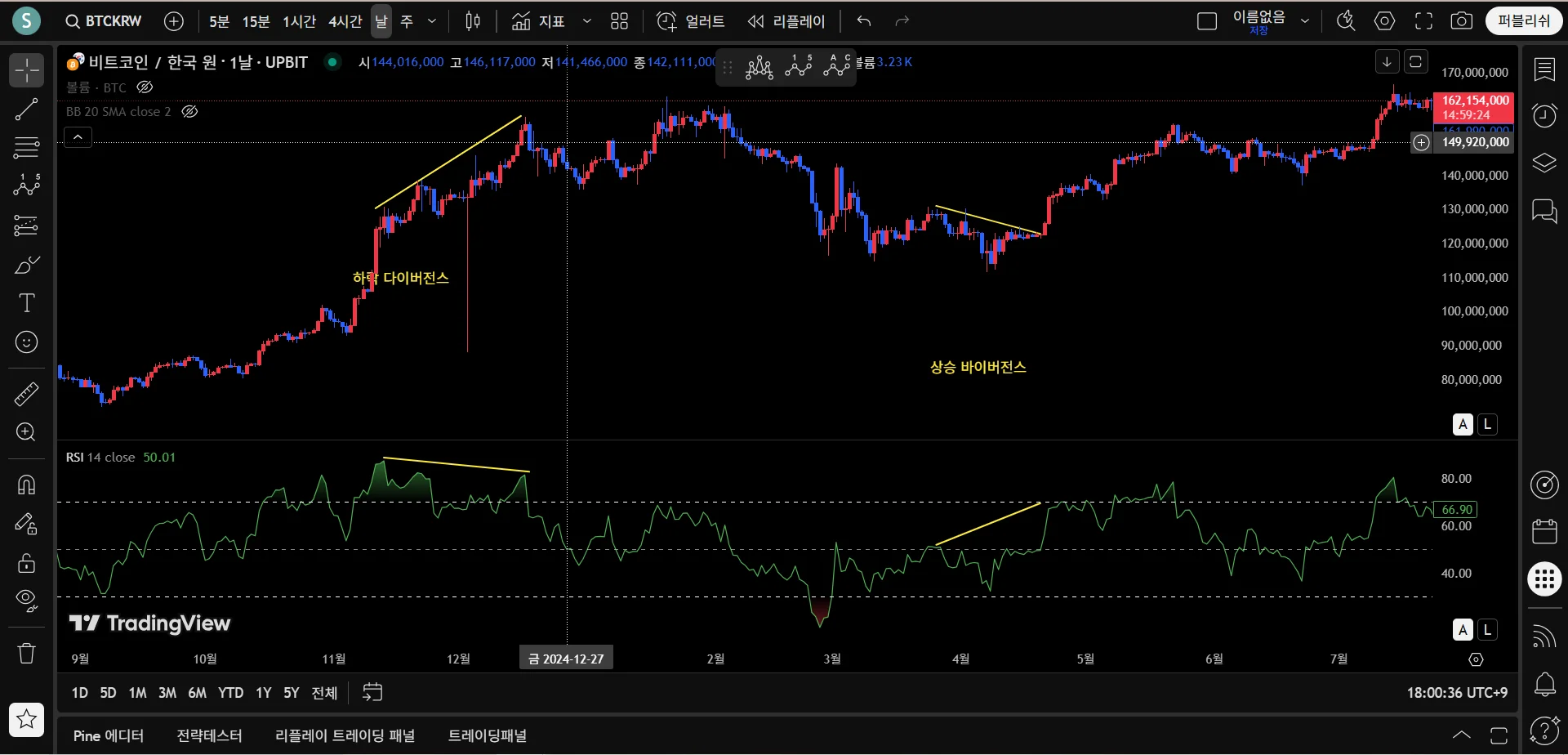Toggle stay in drawing mode pencil-lock
Viewport: 1568px width, 755px height.
click(x=26, y=524)
